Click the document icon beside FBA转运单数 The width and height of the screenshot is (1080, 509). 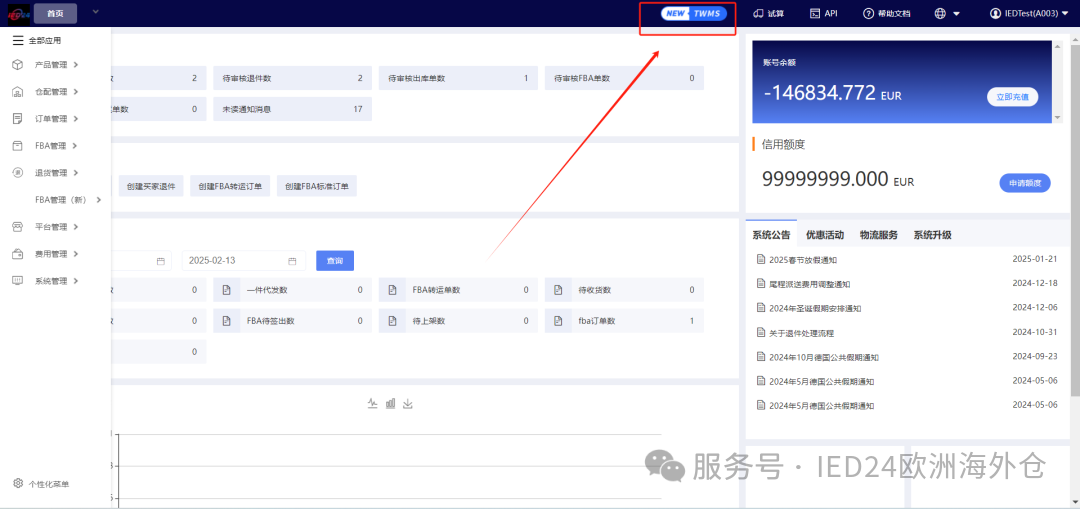(392, 290)
